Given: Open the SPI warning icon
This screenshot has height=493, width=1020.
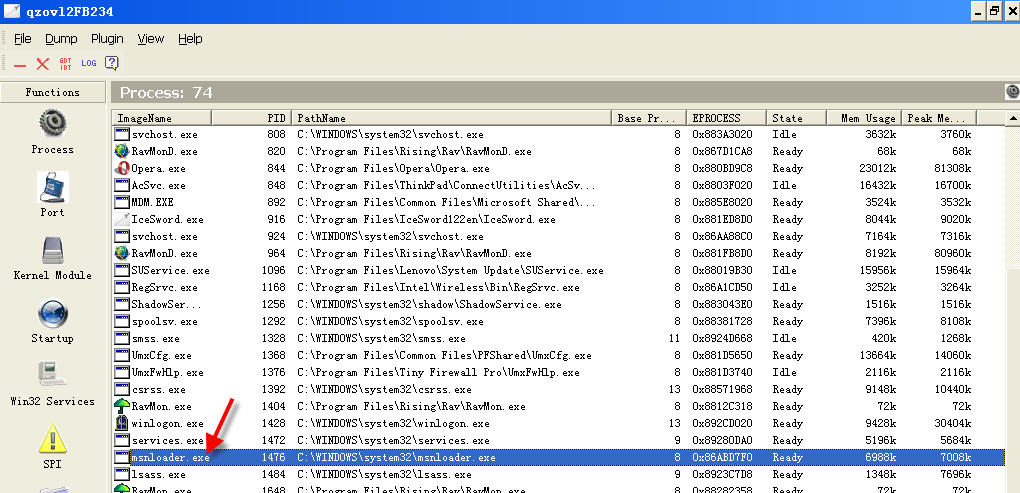Looking at the screenshot, I should tap(52, 440).
